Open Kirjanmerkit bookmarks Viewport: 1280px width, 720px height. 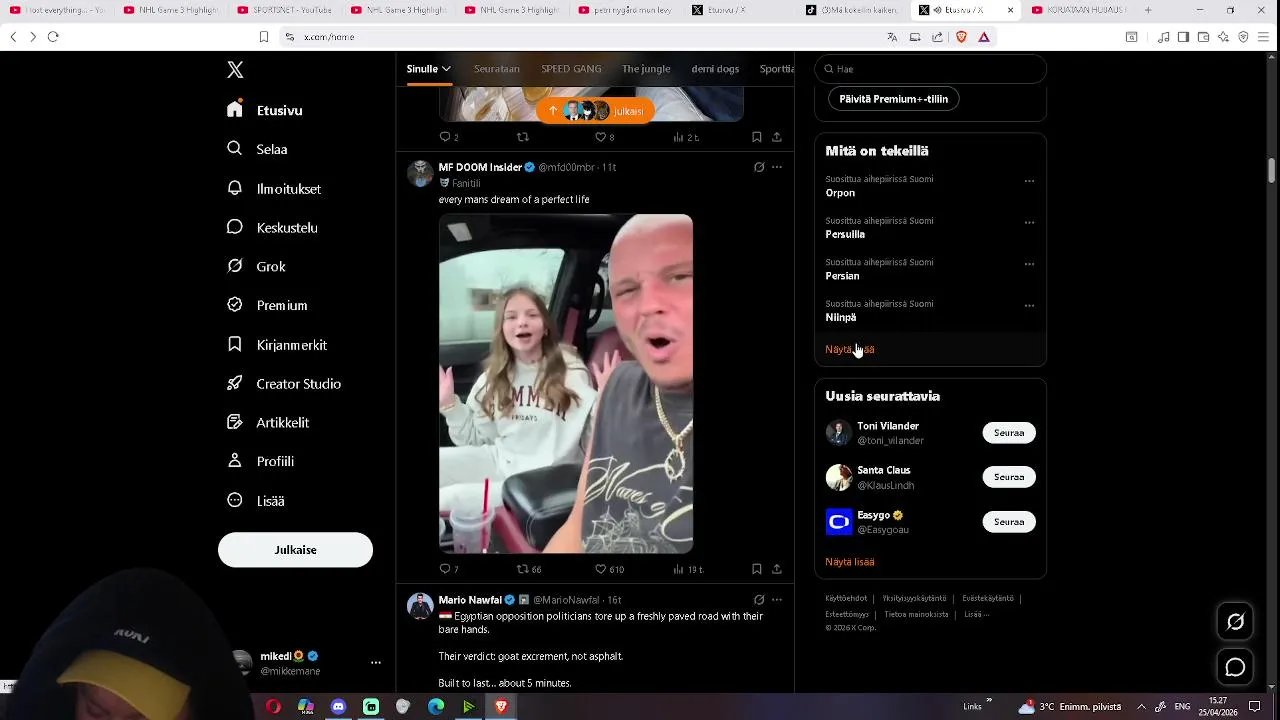(277, 345)
